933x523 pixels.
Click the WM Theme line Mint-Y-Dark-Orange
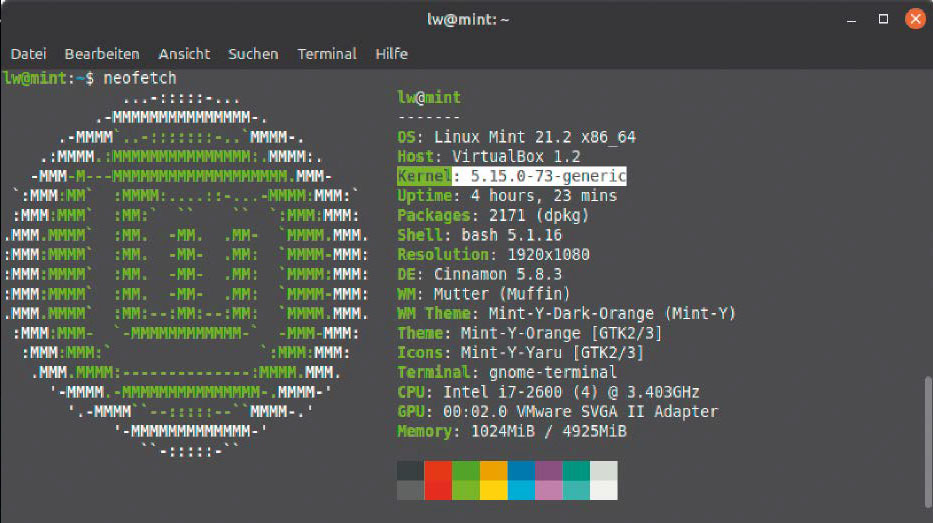pyautogui.click(x=566, y=314)
